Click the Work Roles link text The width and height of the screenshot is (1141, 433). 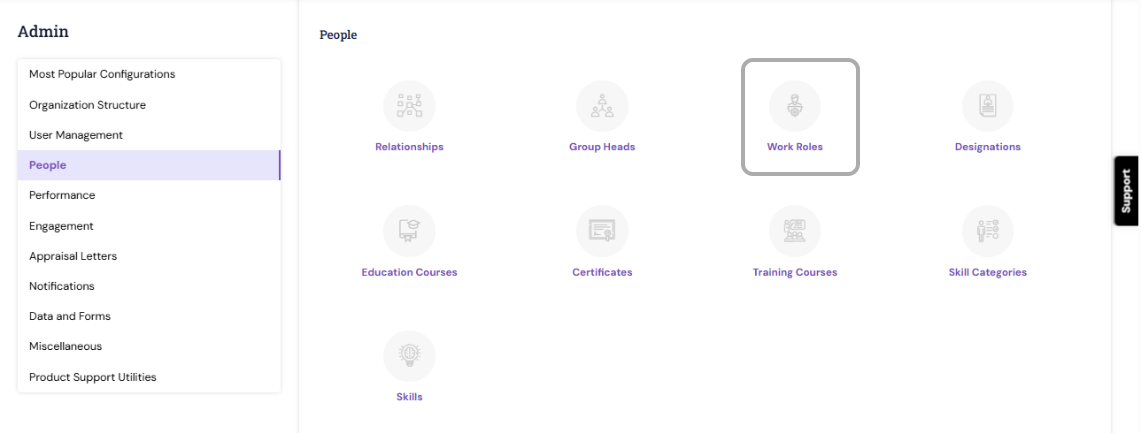tap(795, 147)
